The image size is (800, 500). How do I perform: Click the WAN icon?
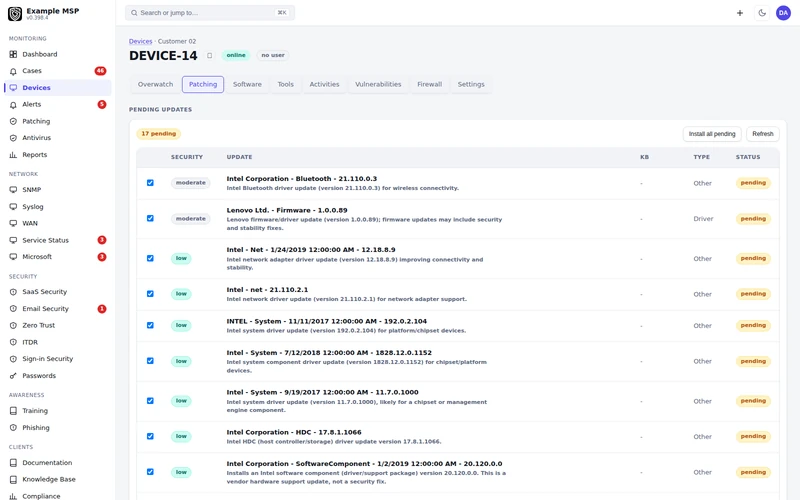coord(13,223)
